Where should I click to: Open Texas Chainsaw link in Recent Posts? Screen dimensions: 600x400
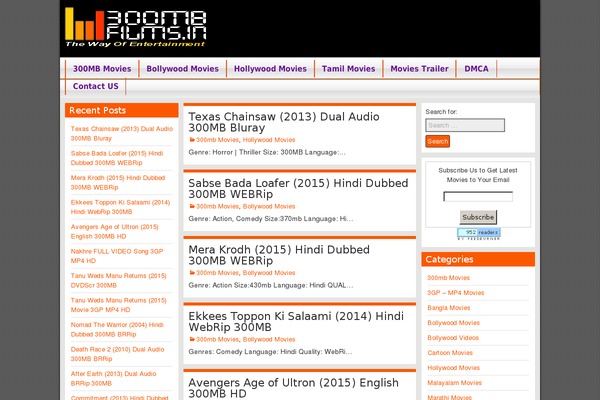122,134
